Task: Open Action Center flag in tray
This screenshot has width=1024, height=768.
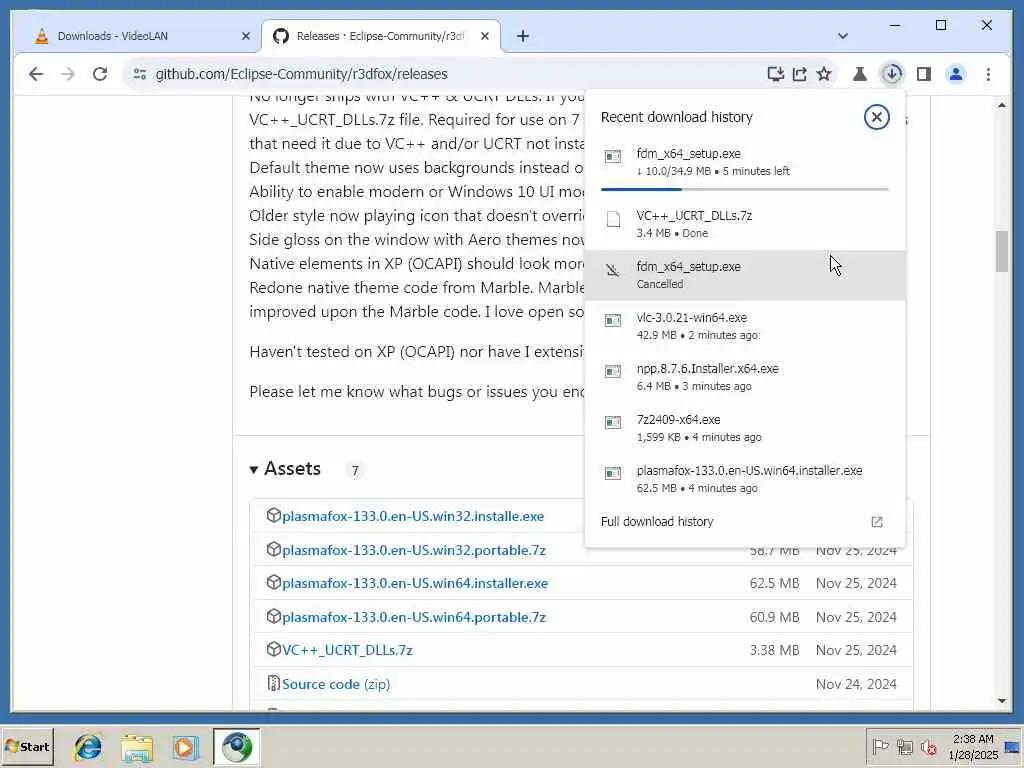Action: pos(880,747)
